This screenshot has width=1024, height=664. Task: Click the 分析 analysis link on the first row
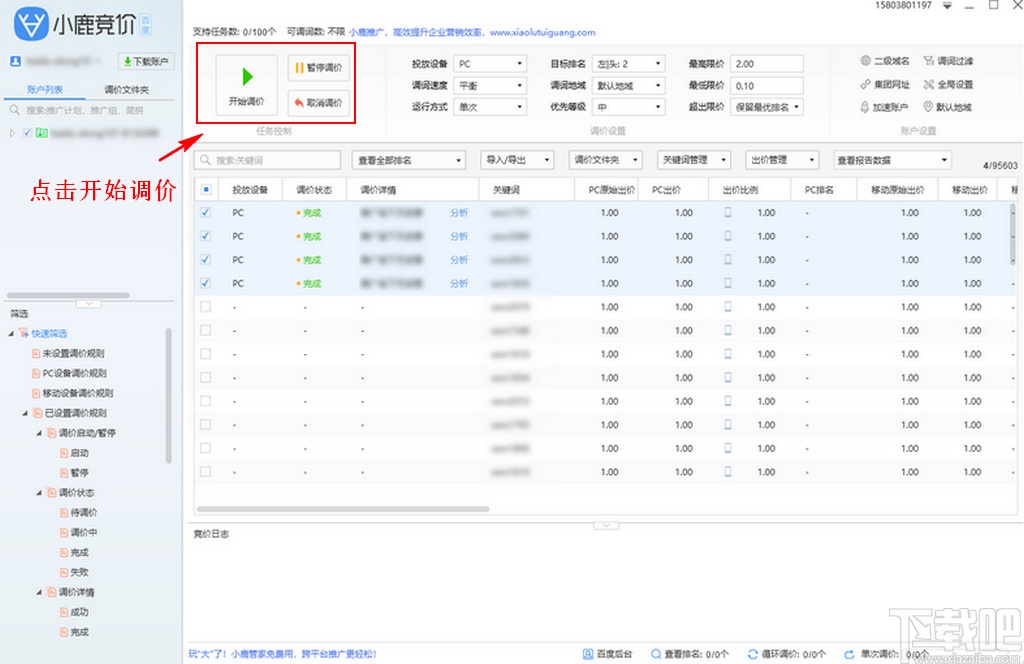pos(459,212)
